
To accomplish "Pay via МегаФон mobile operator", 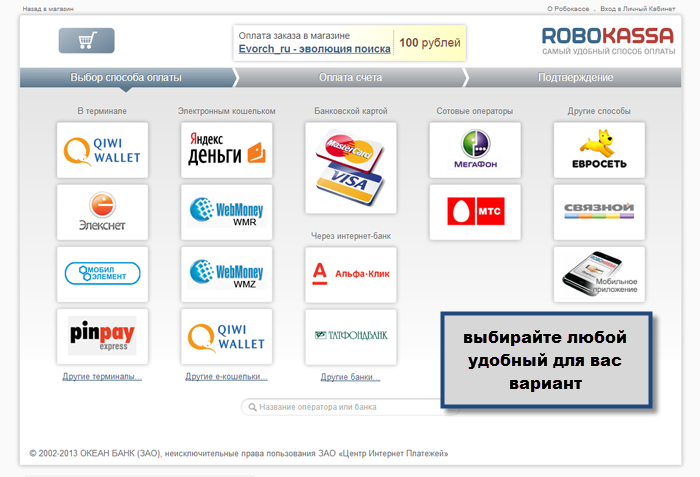I will [x=474, y=151].
